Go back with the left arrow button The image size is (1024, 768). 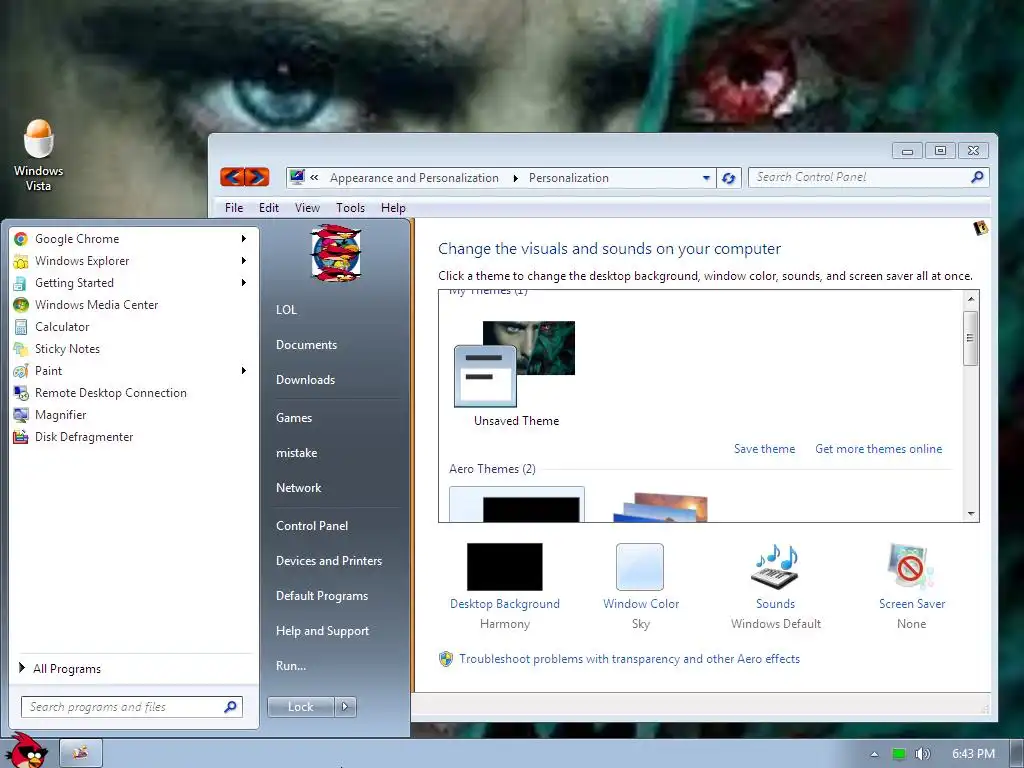pos(232,176)
